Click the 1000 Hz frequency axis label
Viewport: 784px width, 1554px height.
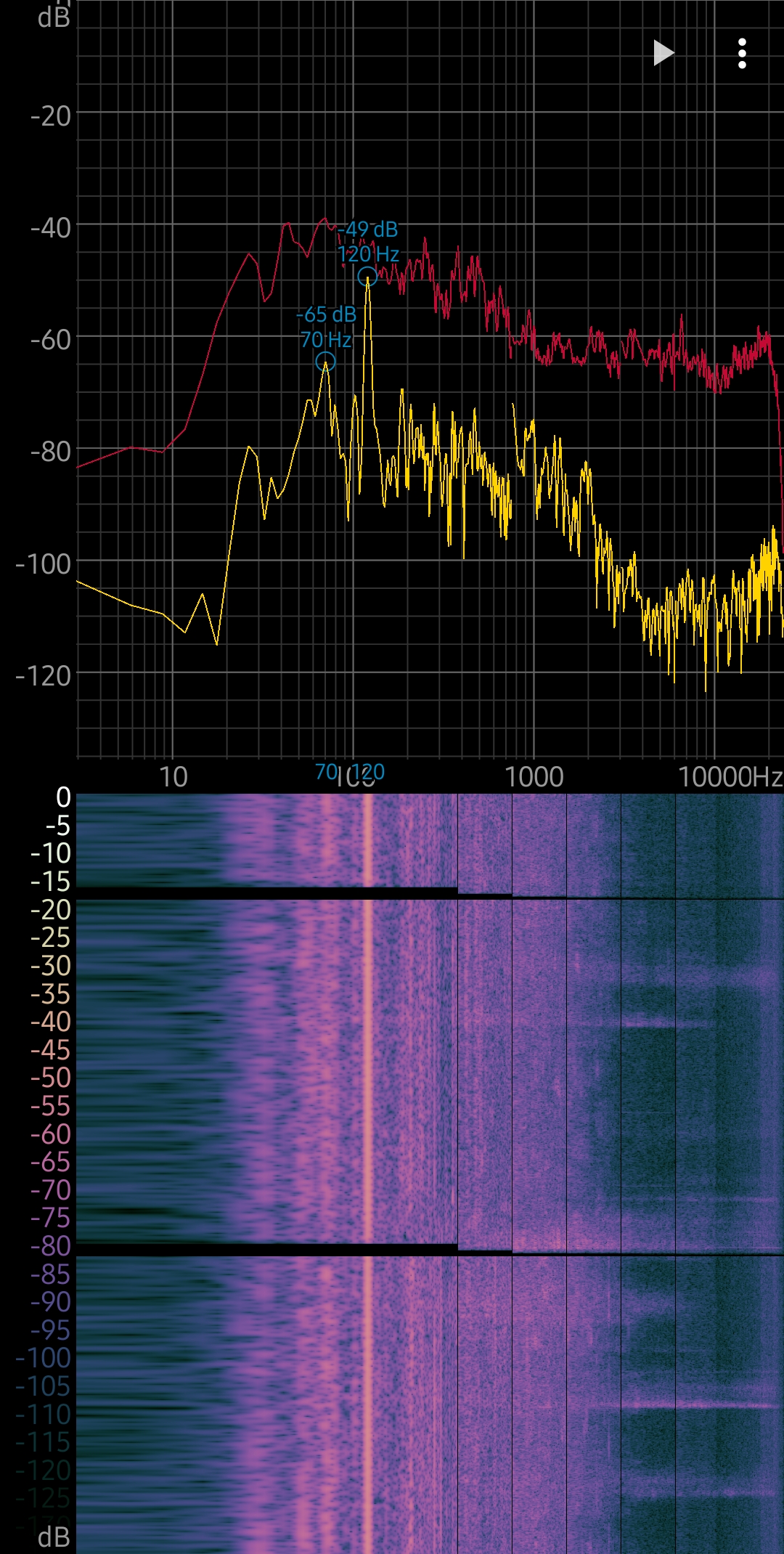point(534,777)
